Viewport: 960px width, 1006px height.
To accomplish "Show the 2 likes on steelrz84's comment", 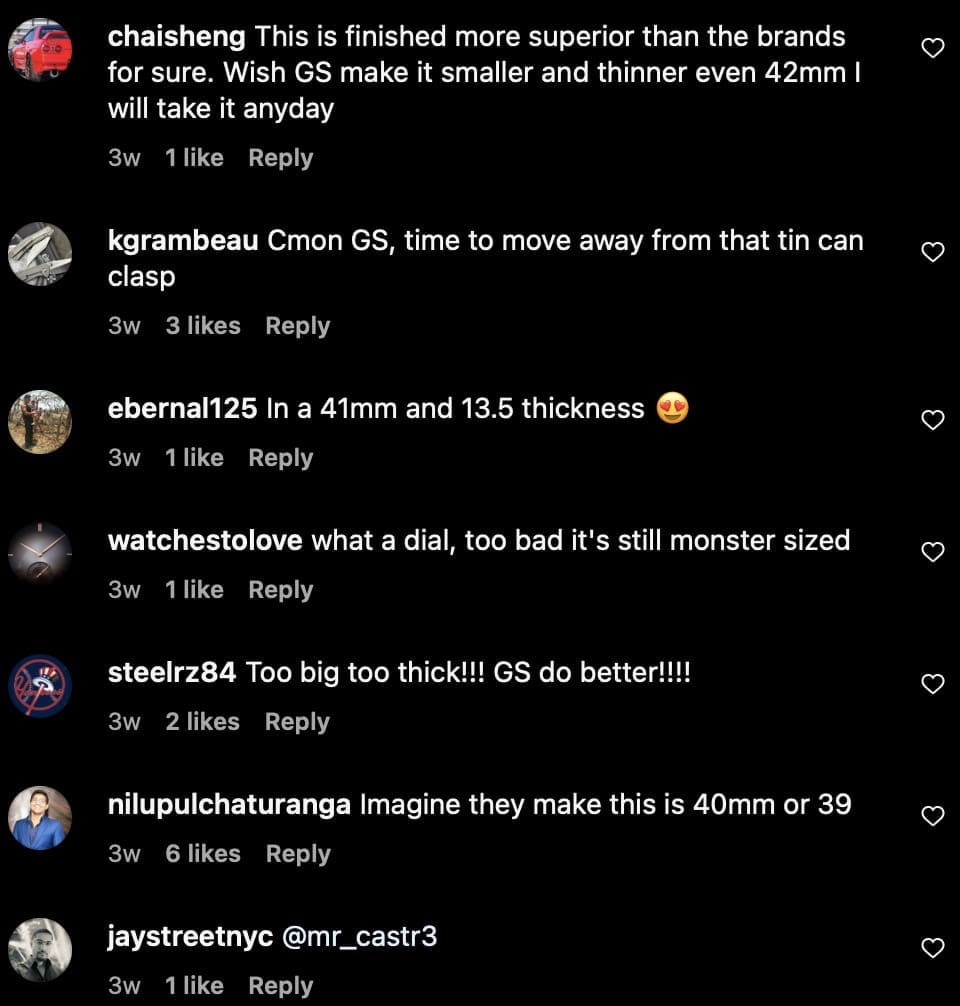I will click(203, 722).
